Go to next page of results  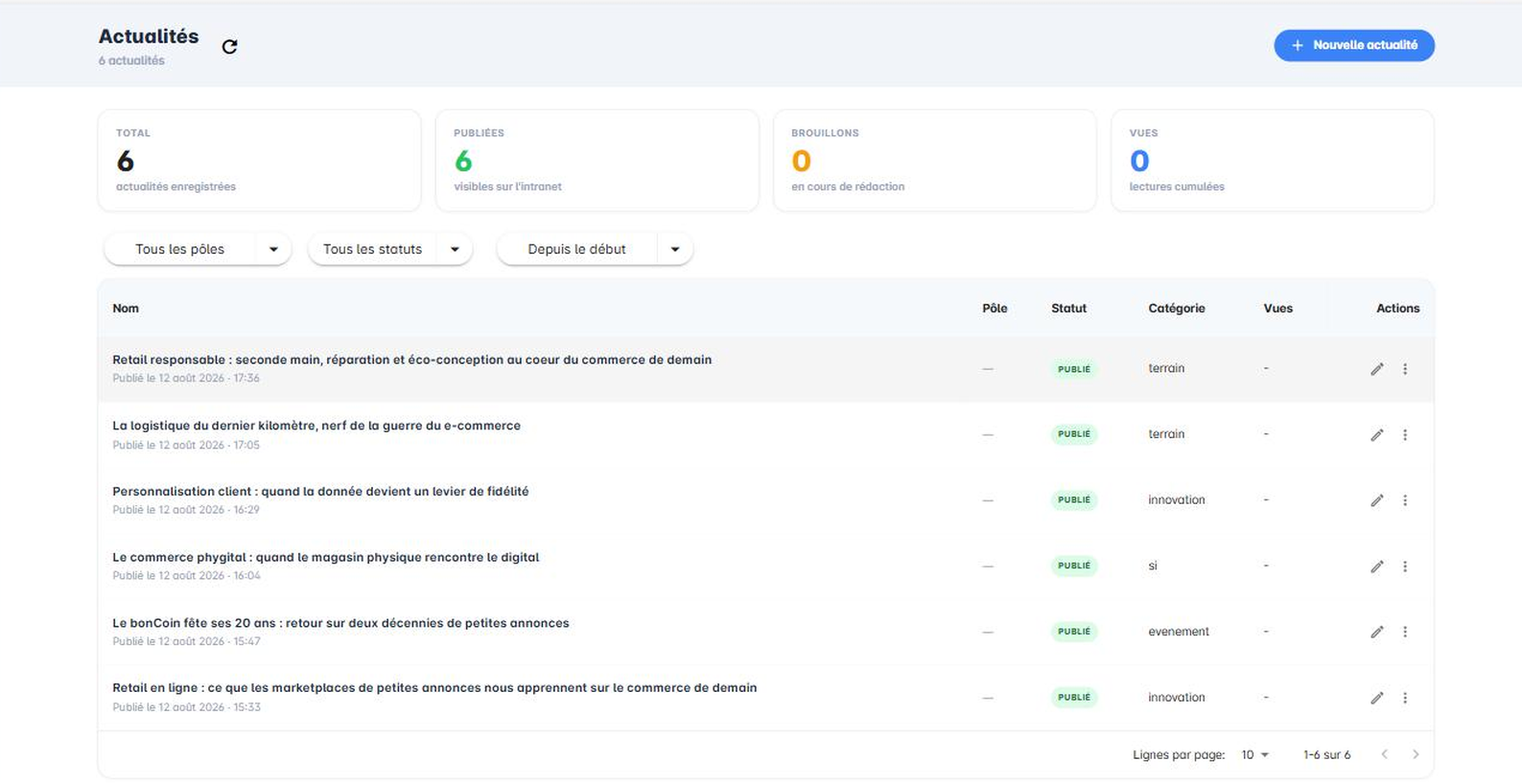coord(1416,754)
